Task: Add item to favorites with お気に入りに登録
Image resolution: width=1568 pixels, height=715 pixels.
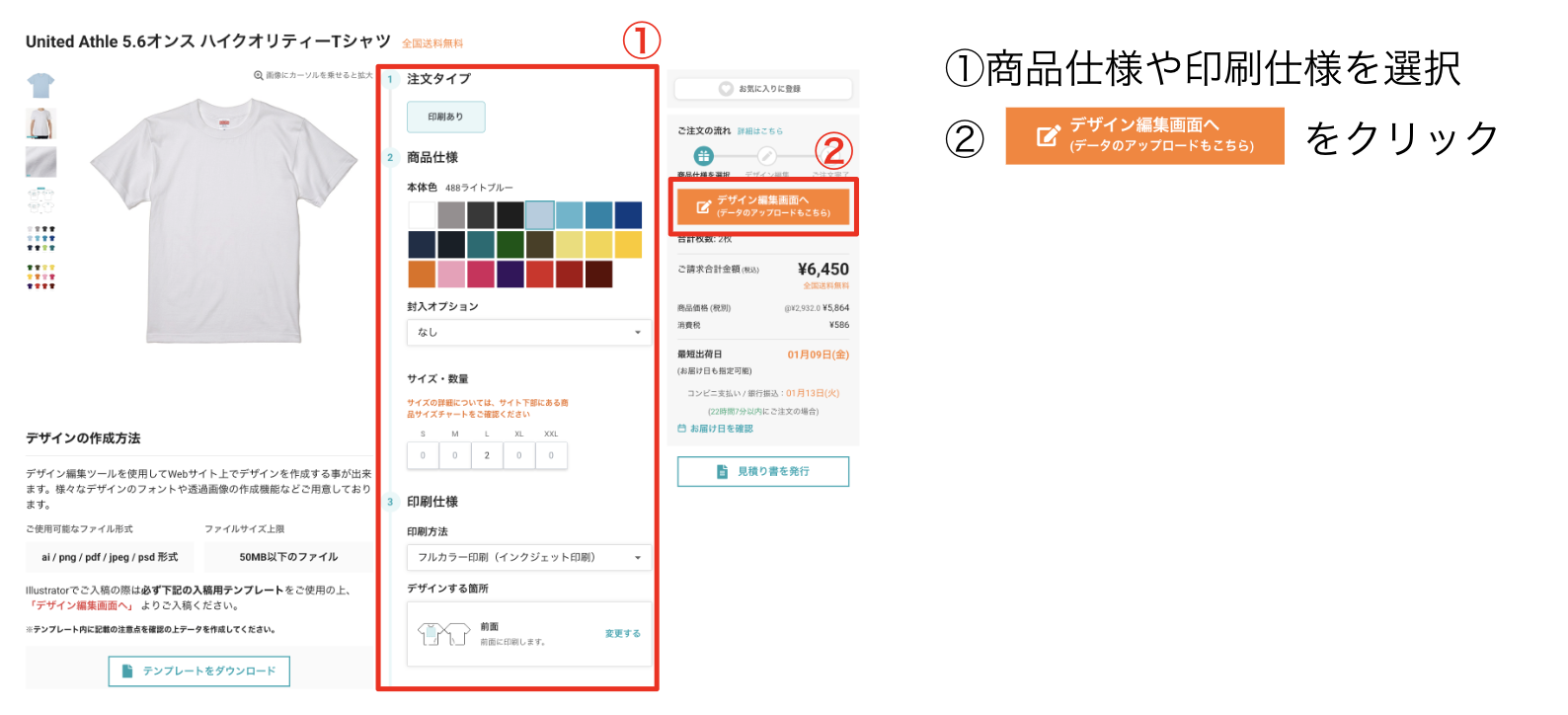Action: [x=762, y=89]
